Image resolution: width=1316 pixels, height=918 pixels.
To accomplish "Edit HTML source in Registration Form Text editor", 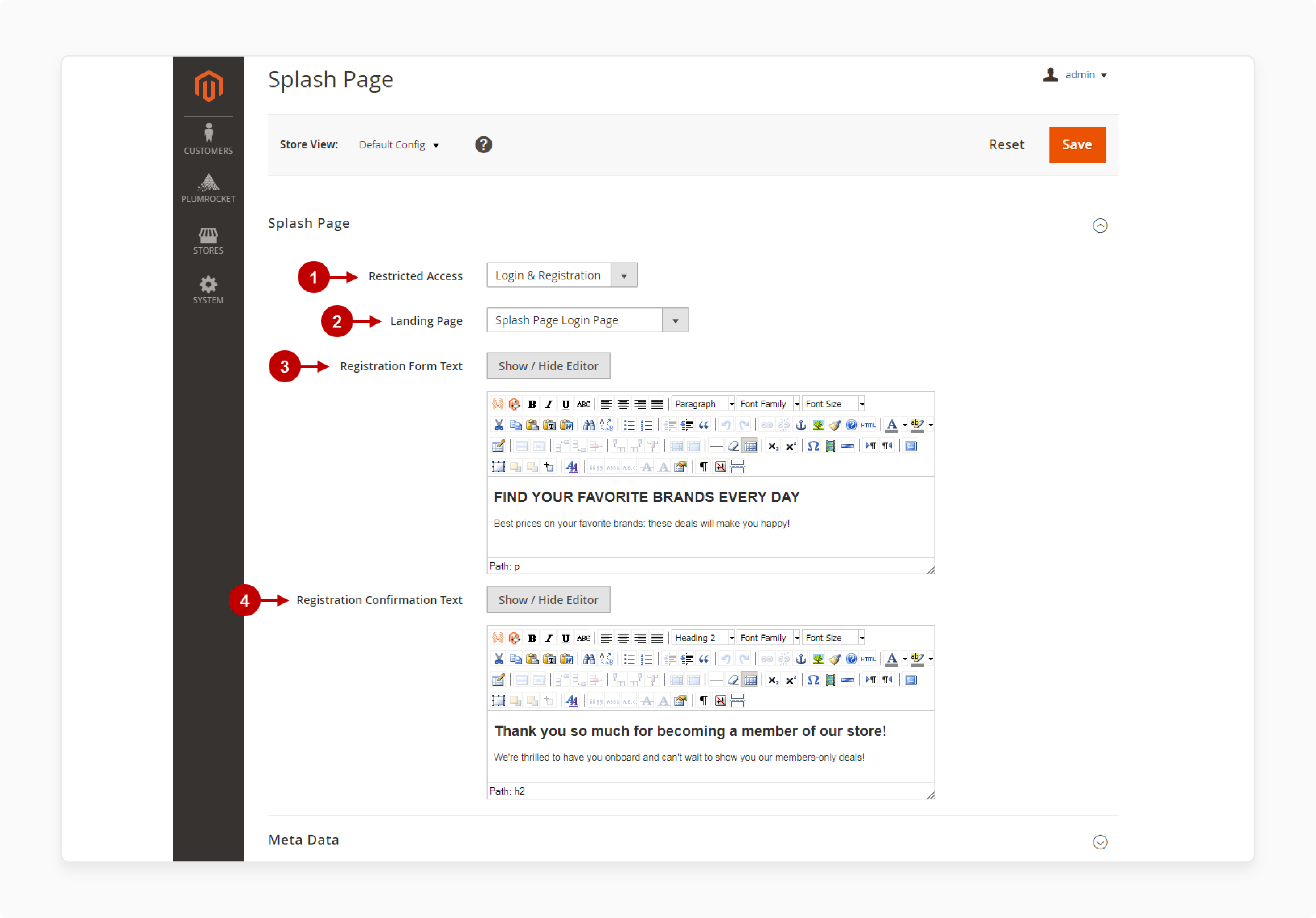I will coord(868,425).
